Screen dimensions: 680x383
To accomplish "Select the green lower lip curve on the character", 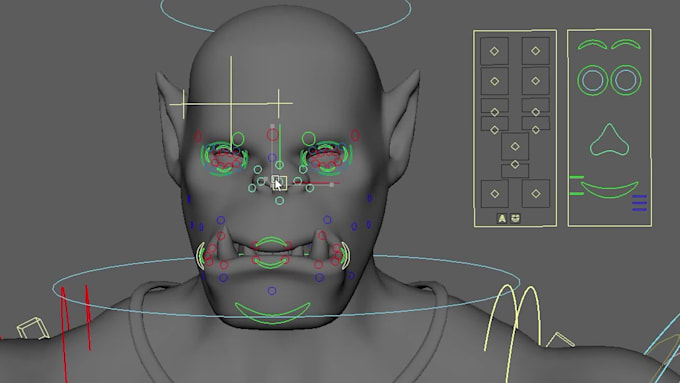I will pyautogui.click(x=270, y=263).
